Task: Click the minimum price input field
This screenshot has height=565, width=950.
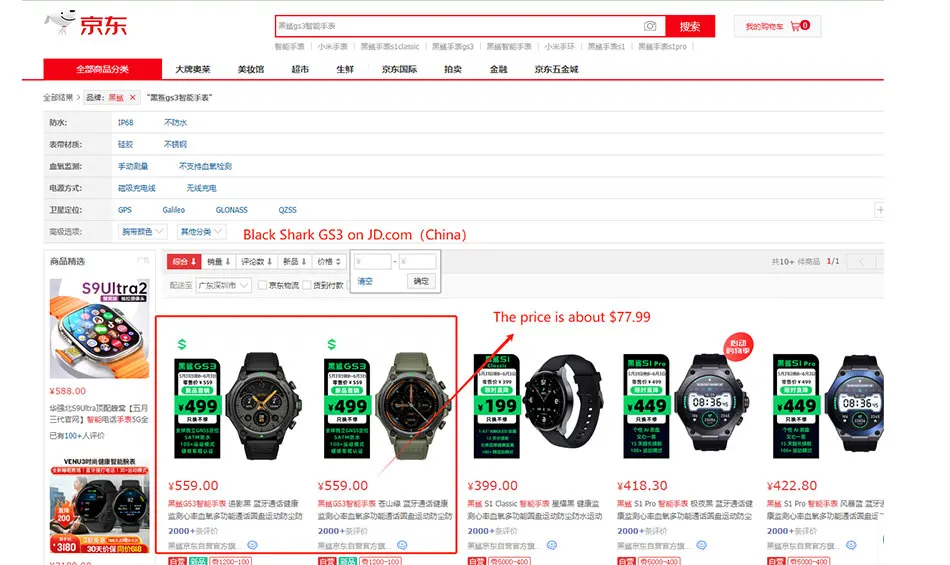Action: click(373, 262)
